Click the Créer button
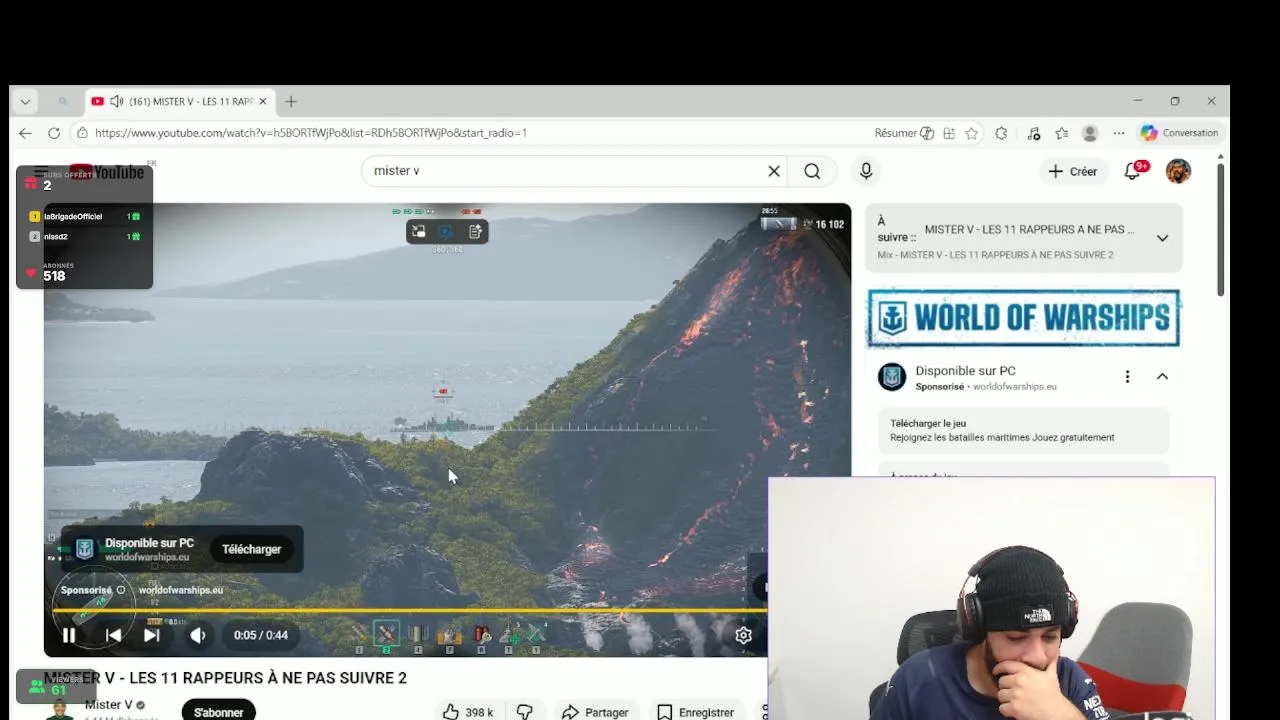 pos(1073,171)
